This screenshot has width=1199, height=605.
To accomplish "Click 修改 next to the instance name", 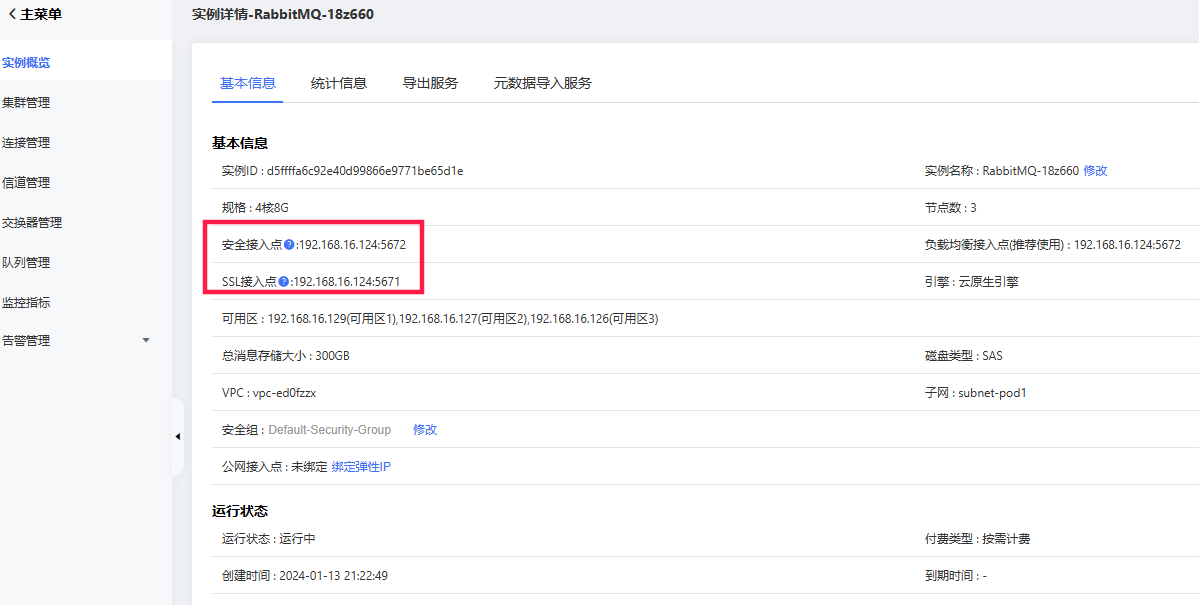I will tap(1095, 171).
